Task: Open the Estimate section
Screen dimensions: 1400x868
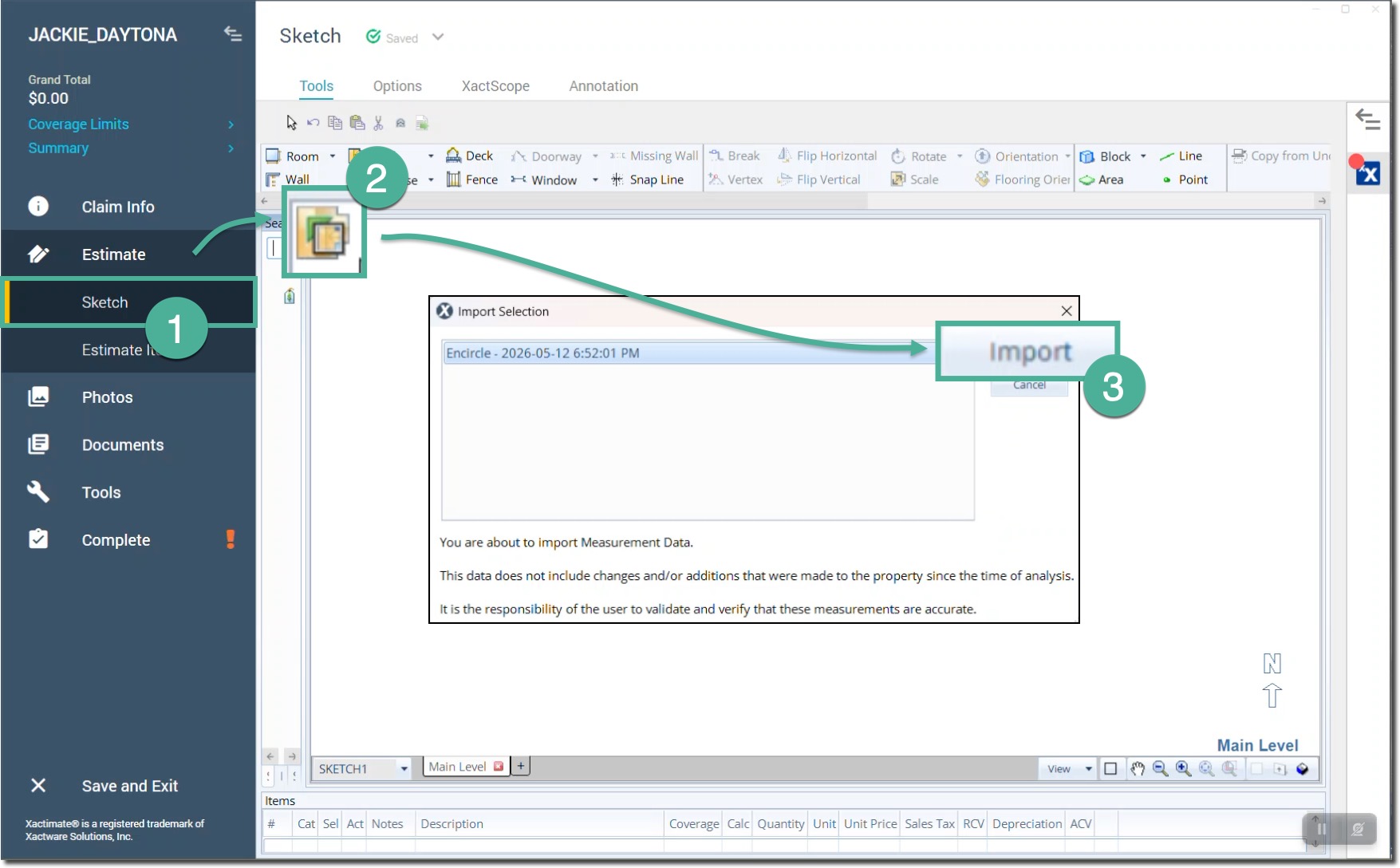Action: 128,254
